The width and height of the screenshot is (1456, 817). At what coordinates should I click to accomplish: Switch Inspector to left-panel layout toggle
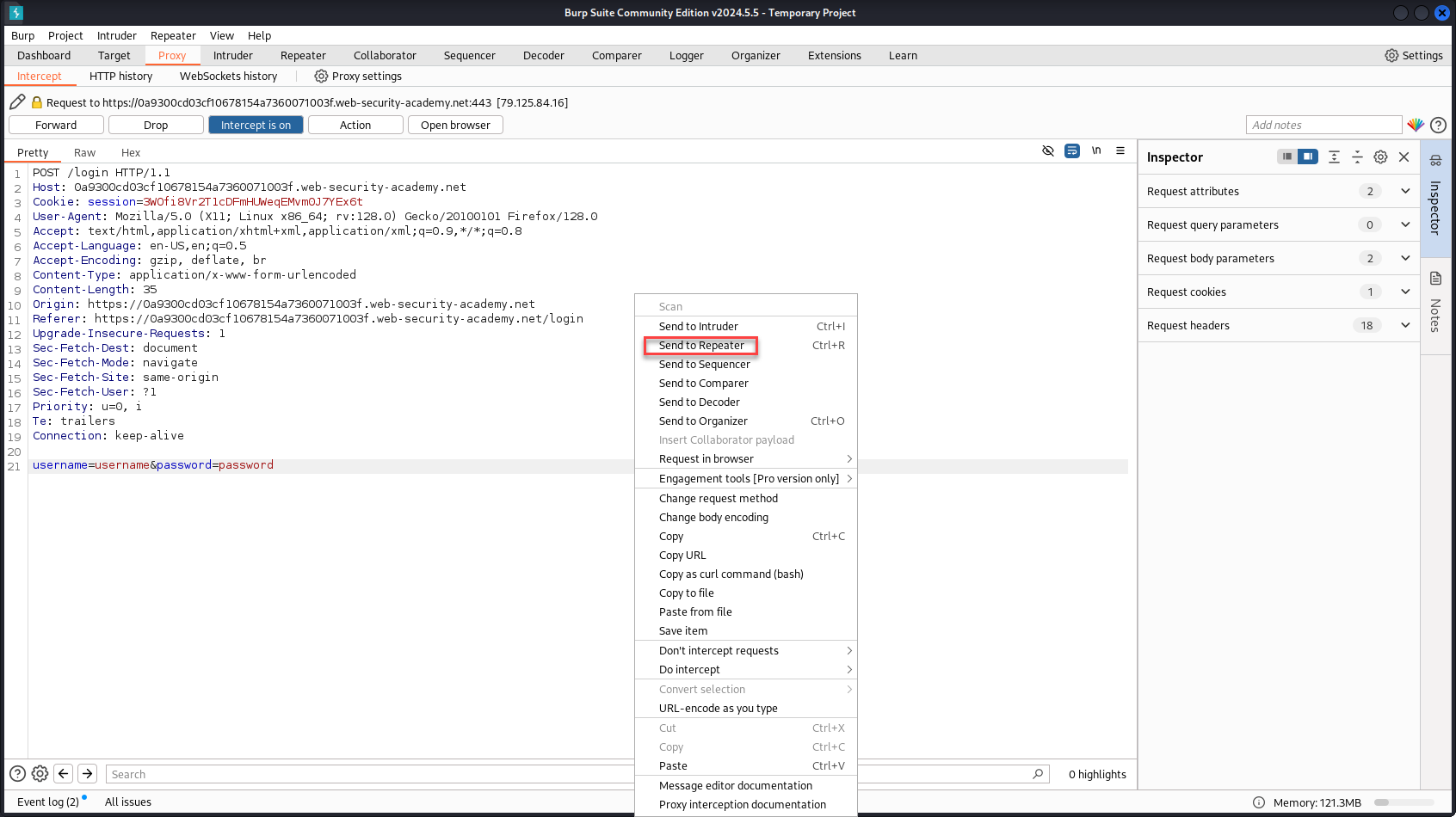click(1286, 157)
